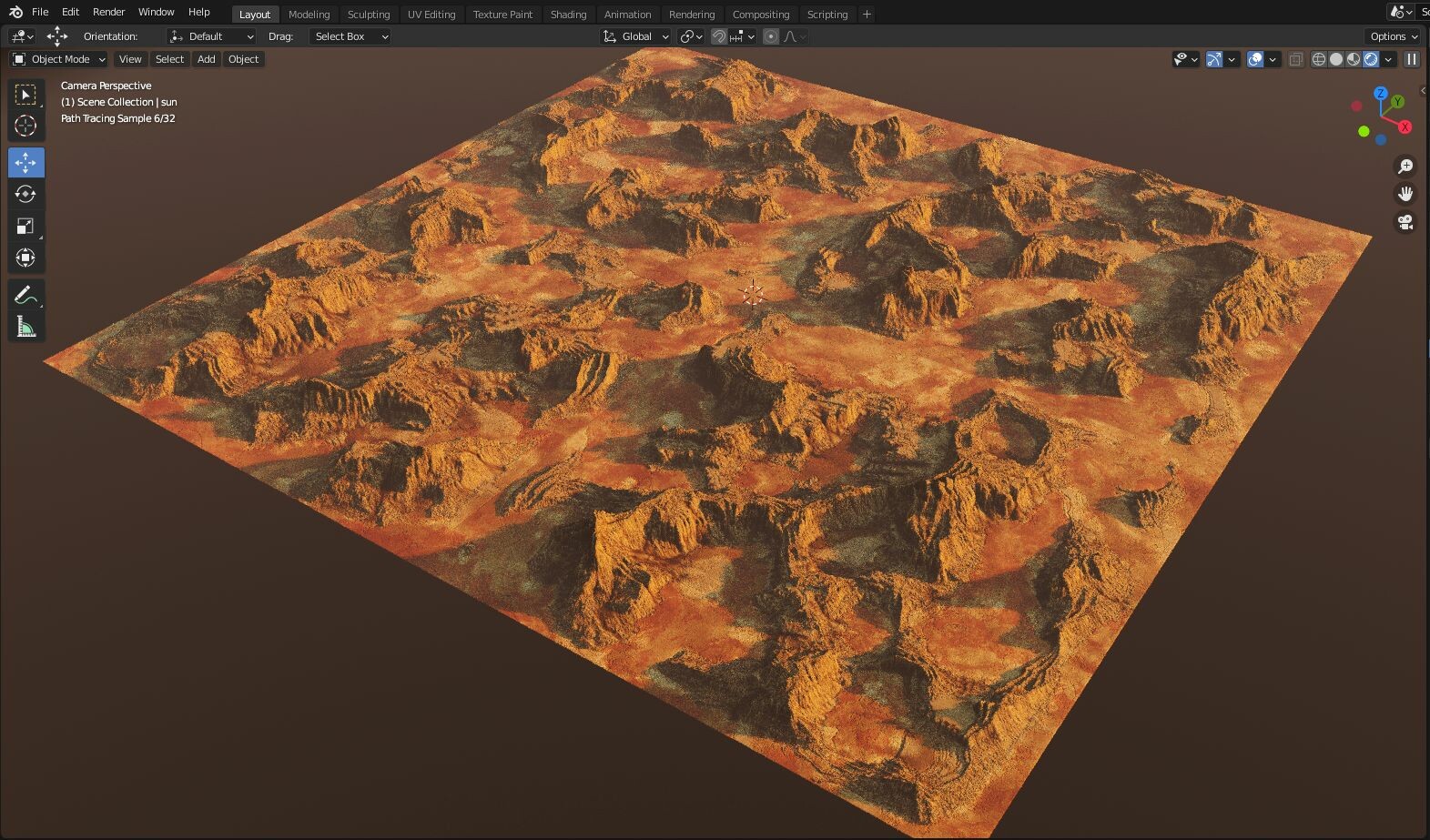Open the Object Mode dropdown
This screenshot has height=840, width=1430.
tap(59, 59)
